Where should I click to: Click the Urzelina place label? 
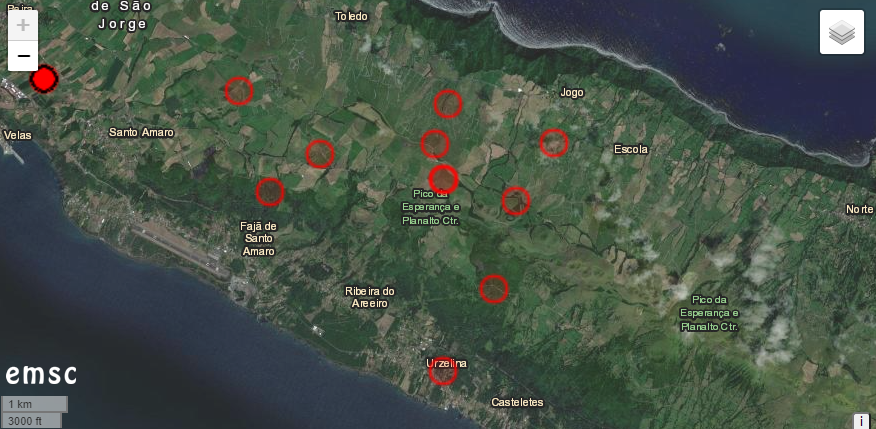(446, 364)
